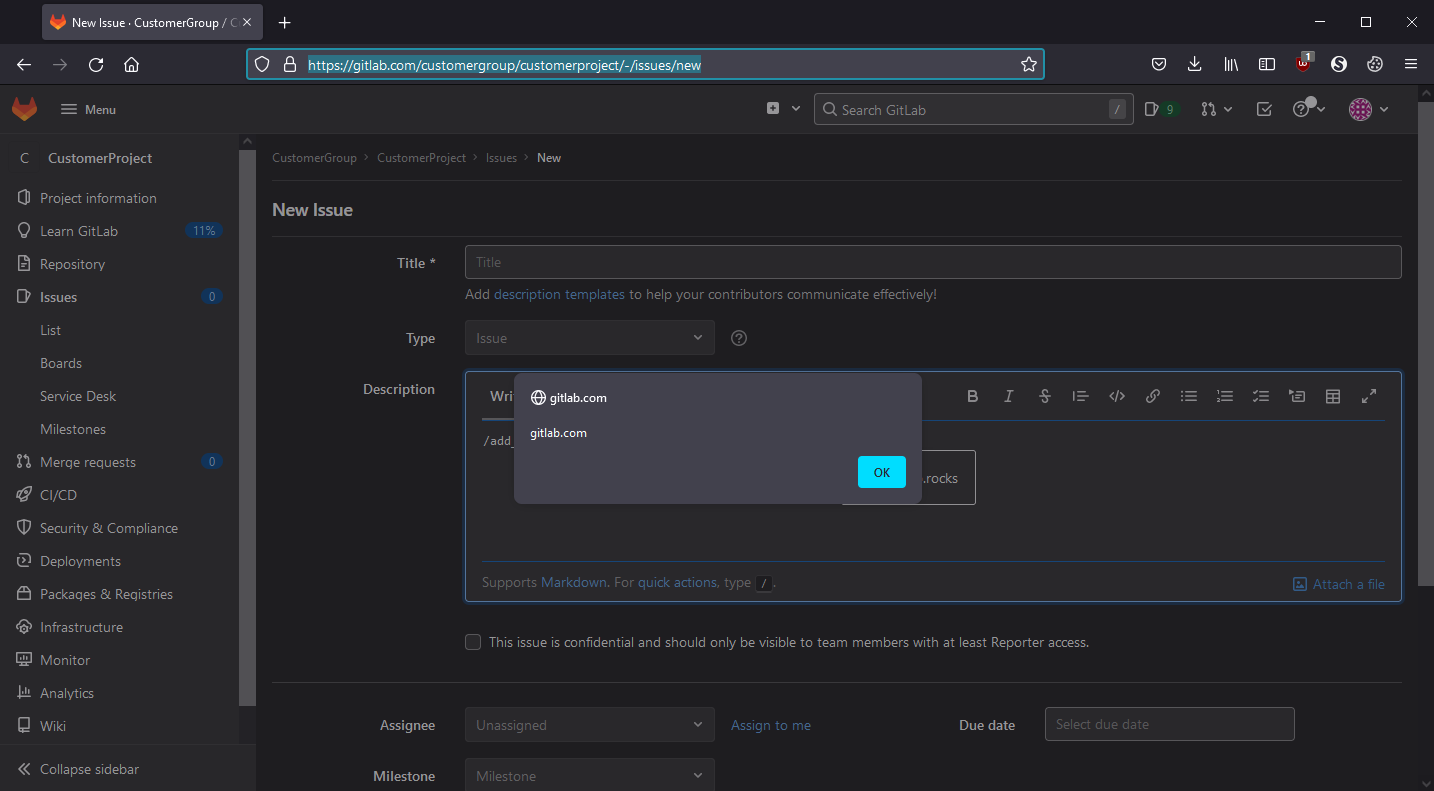Add a table to description
Image resolution: width=1434 pixels, height=791 pixels.
click(x=1332, y=396)
